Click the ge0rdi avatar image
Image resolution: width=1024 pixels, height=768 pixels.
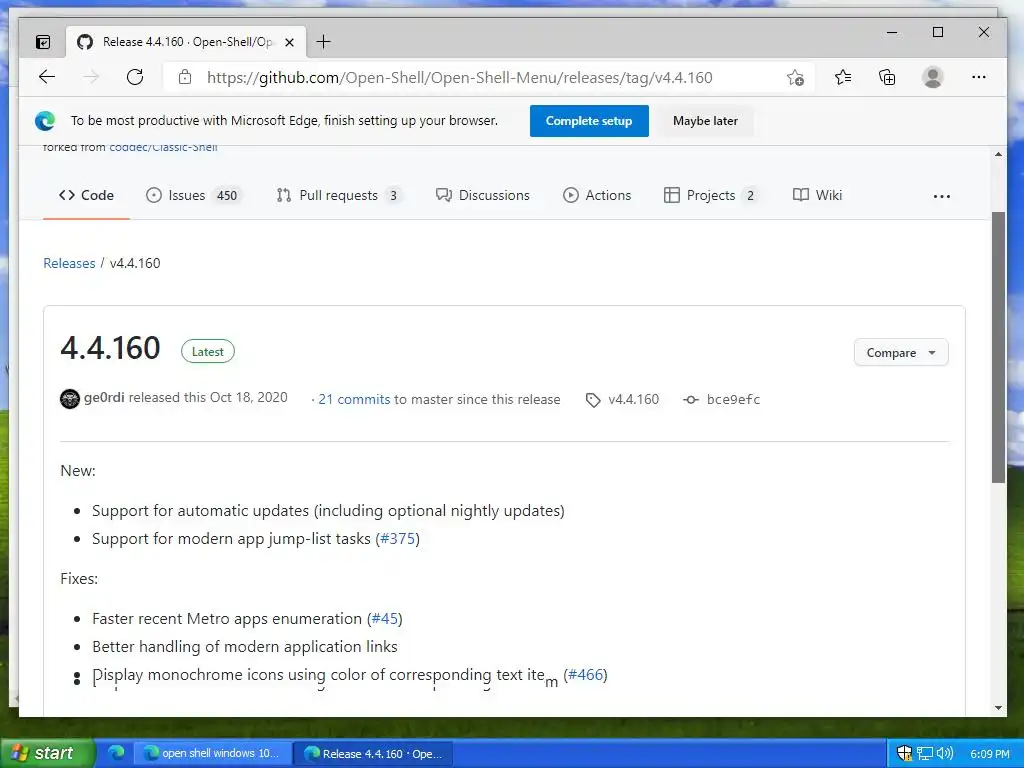70,399
